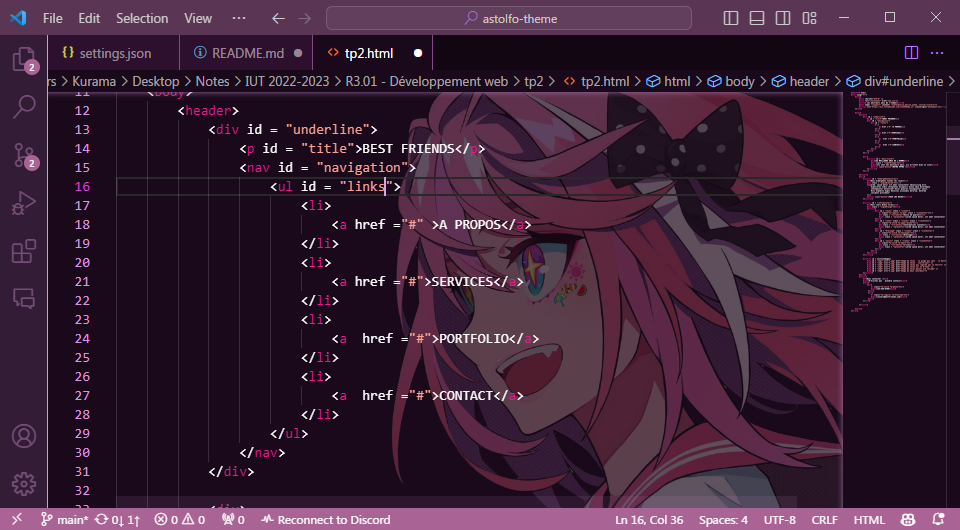Click line number 24 in gutter
Viewport: 960px width, 530px height.
click(x=82, y=338)
